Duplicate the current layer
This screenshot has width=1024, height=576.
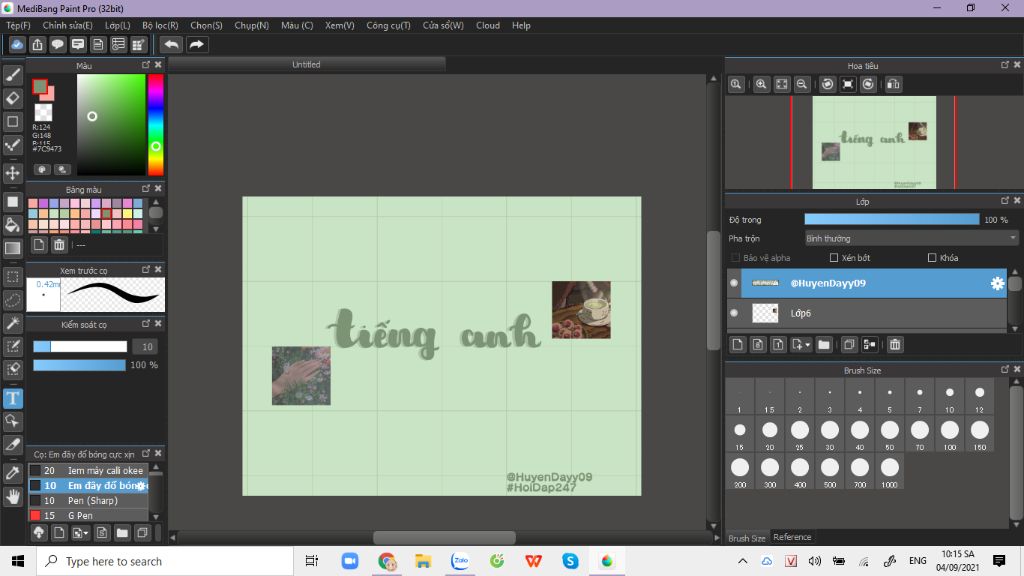tap(849, 344)
